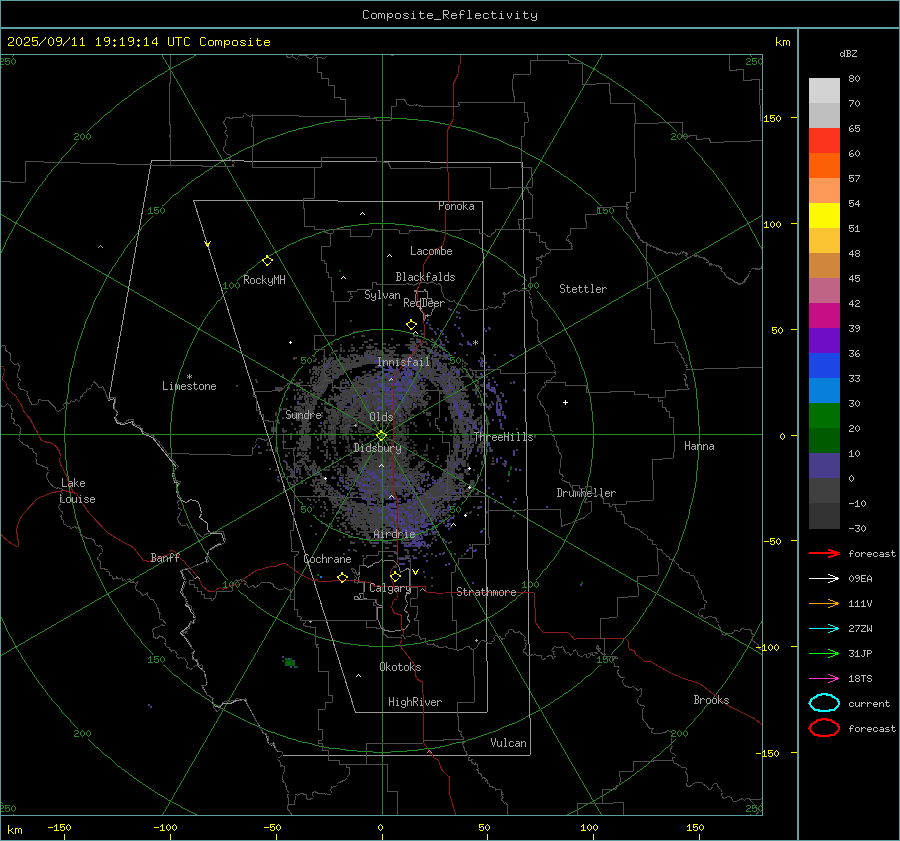Click the magenta 18TS arrow icon
900x841 pixels.
[x=824, y=679]
